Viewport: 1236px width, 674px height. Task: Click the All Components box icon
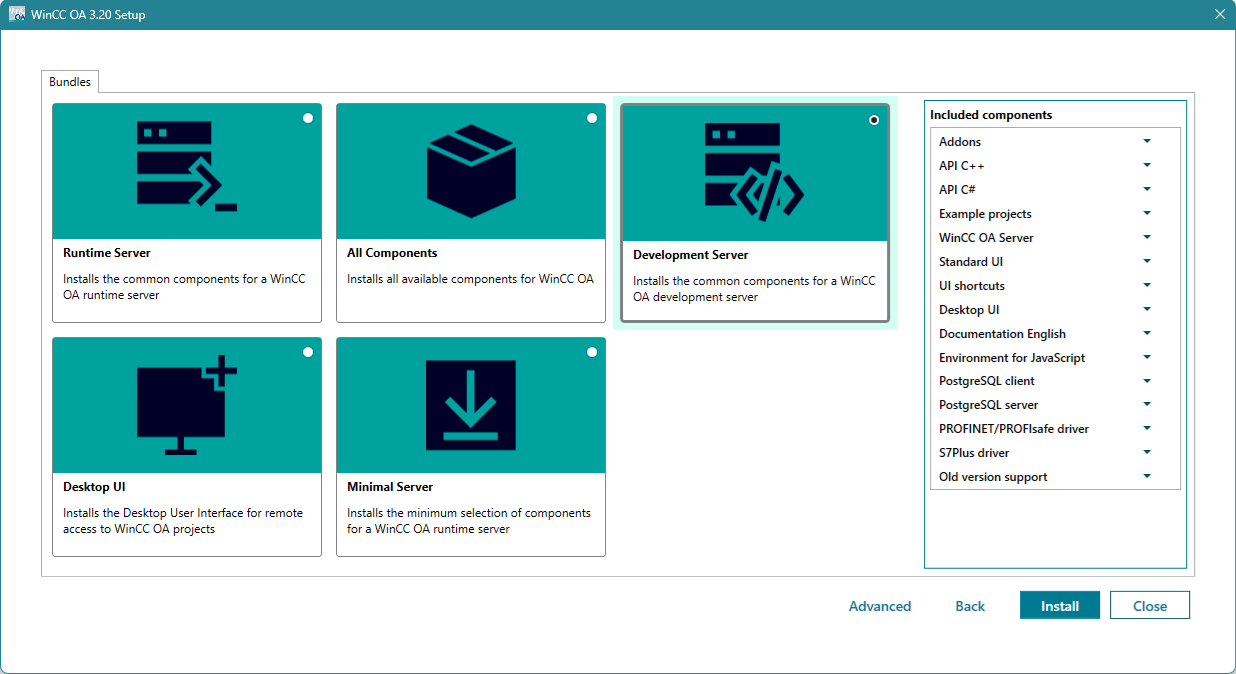471,166
